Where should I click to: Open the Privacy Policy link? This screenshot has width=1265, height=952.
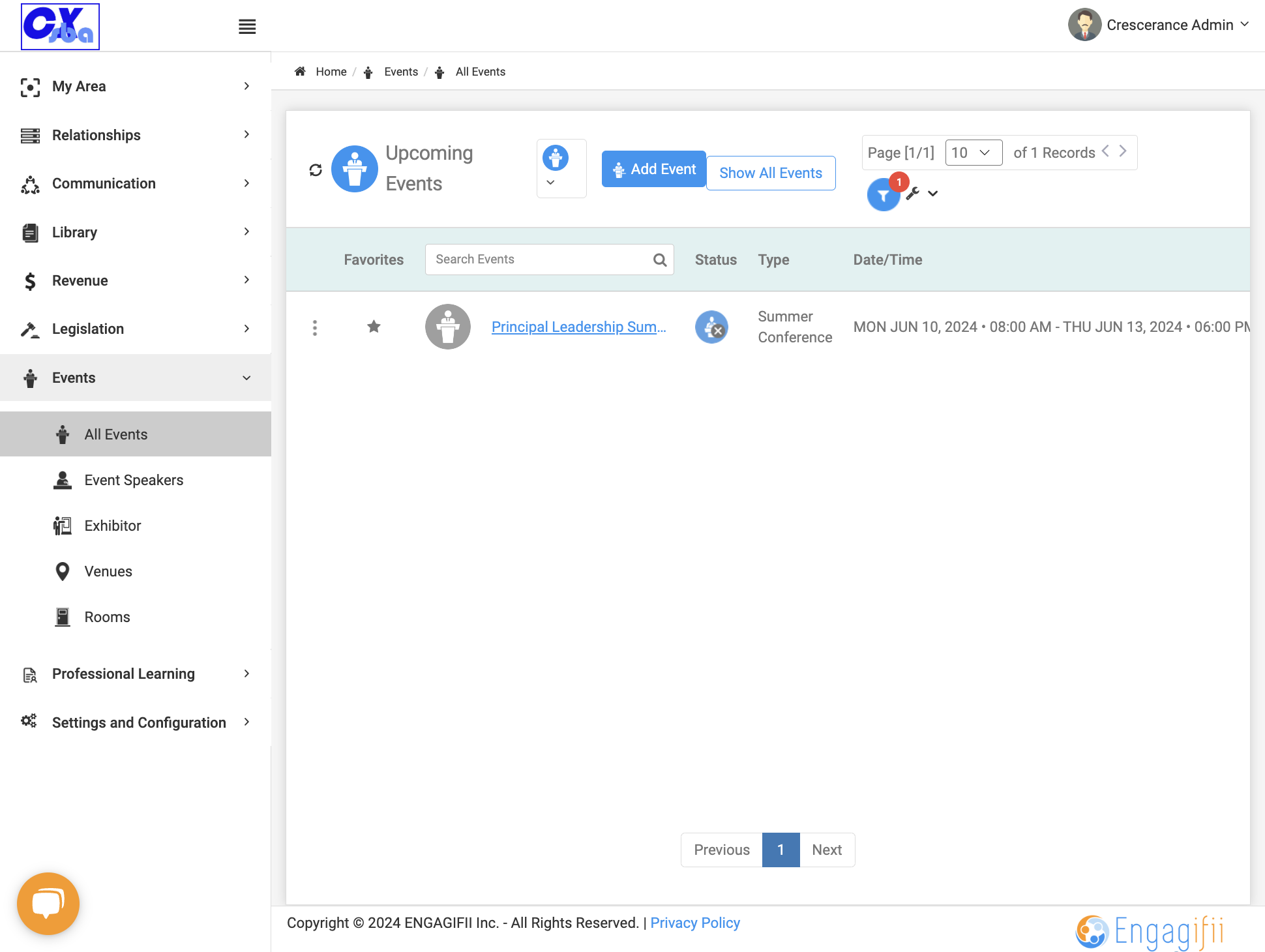pyautogui.click(x=695, y=923)
